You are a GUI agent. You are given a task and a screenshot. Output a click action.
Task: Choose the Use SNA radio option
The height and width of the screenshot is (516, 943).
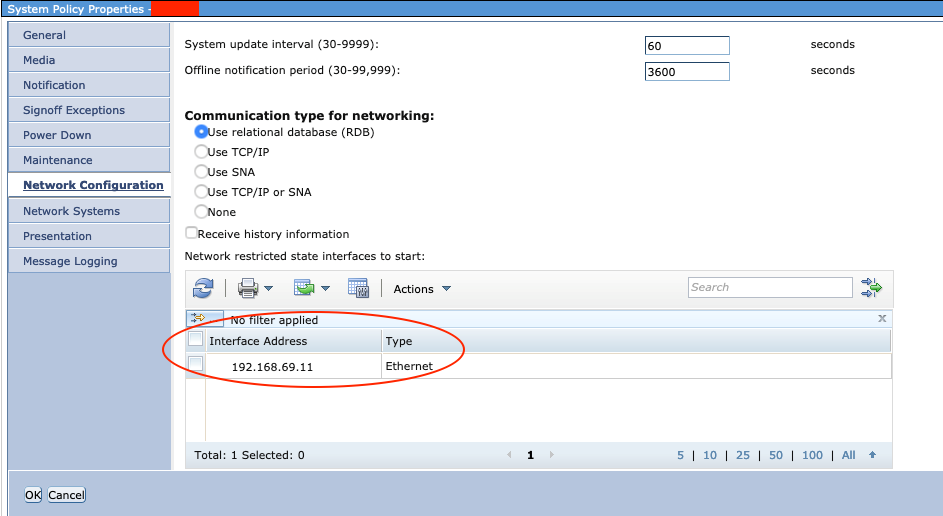pyautogui.click(x=201, y=172)
